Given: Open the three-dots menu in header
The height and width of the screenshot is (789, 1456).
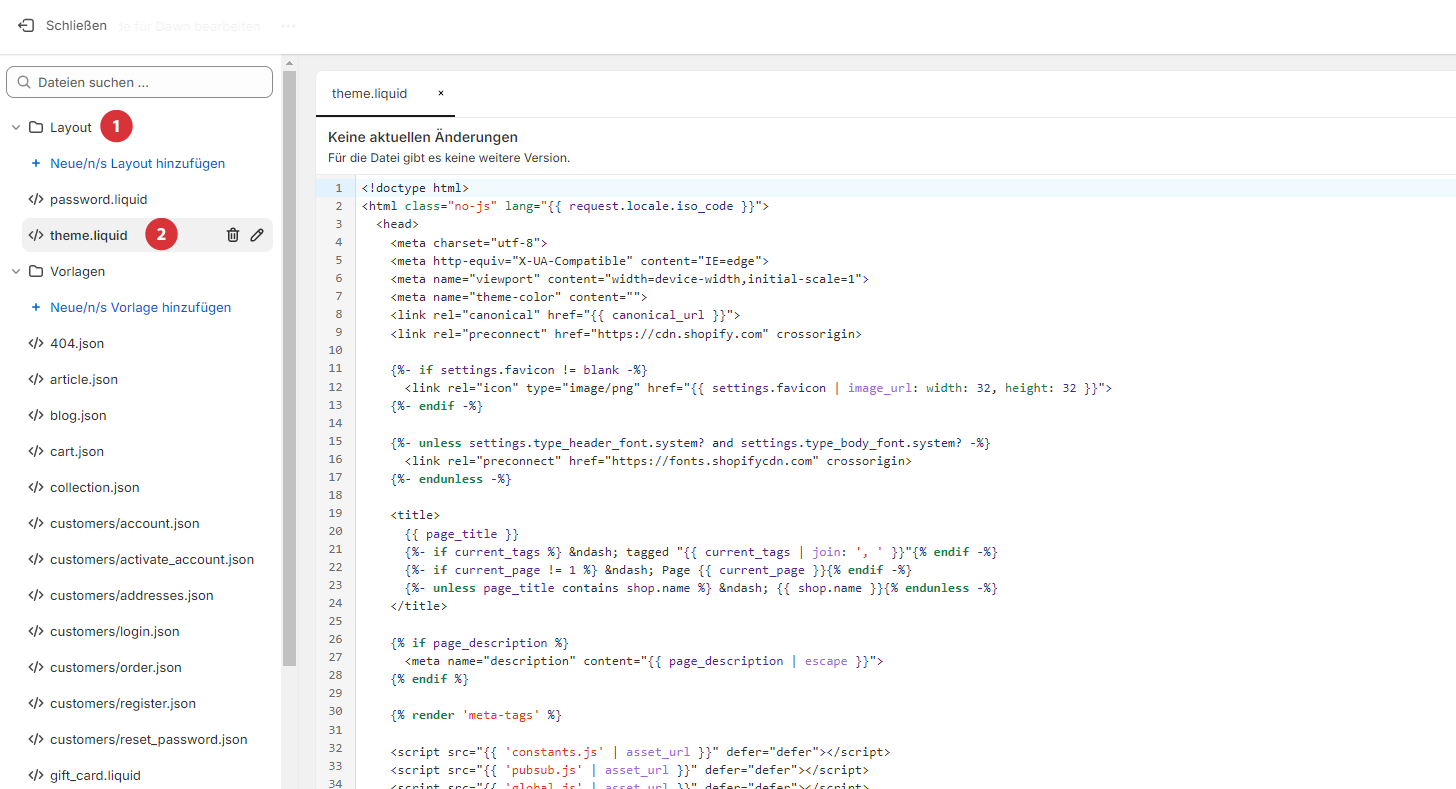Looking at the screenshot, I should click(288, 26).
